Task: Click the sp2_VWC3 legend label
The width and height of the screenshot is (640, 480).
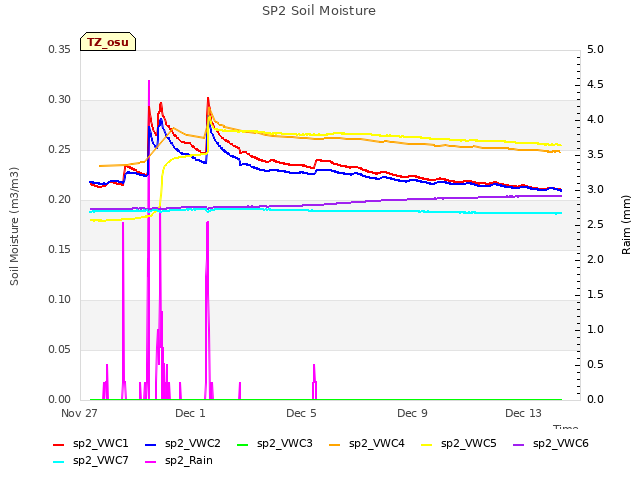Action: click(x=284, y=443)
